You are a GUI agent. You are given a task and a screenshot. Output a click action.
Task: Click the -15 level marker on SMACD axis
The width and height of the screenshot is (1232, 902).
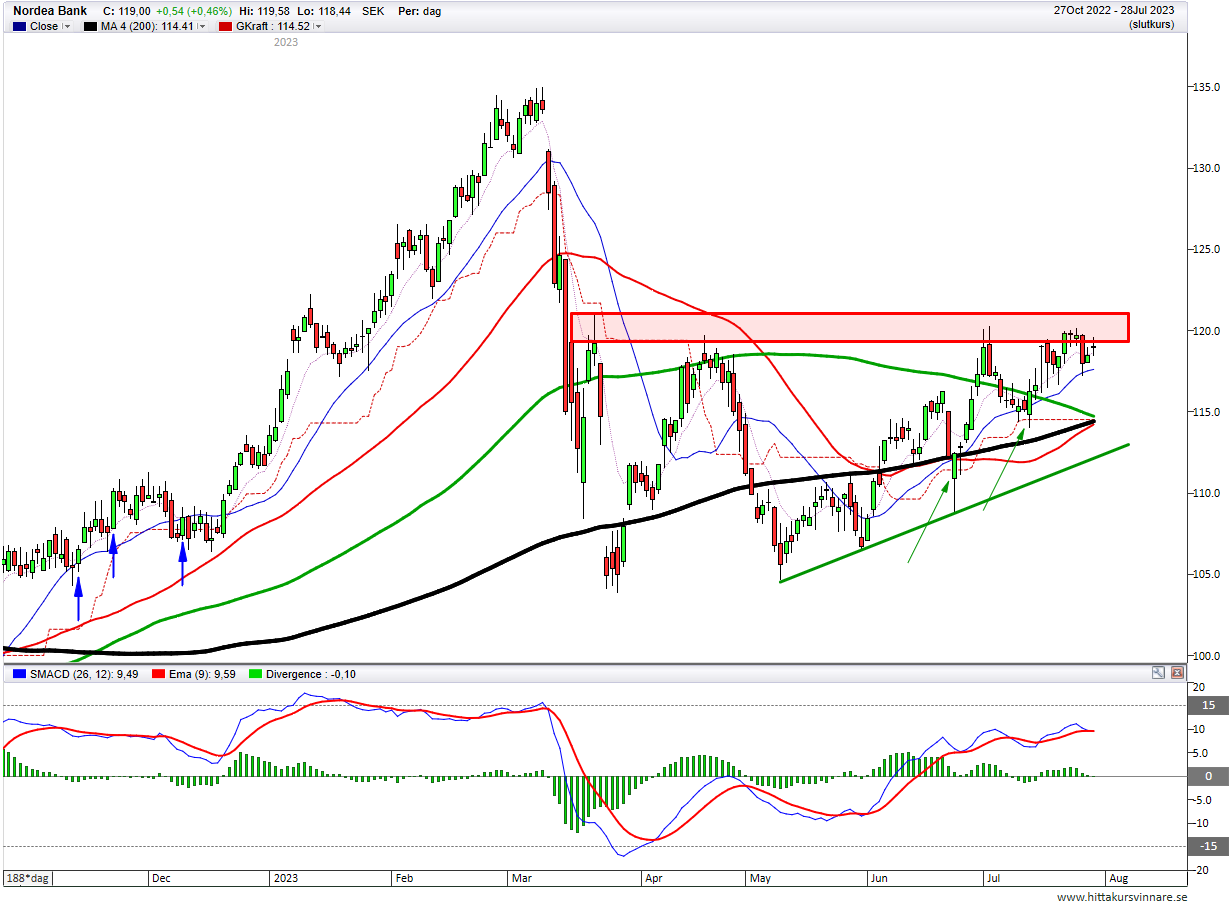[1208, 846]
